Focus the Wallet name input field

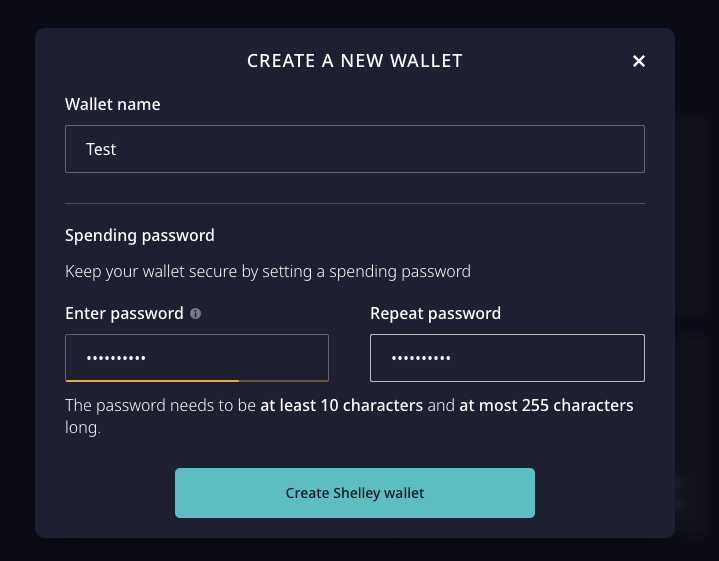click(x=355, y=149)
